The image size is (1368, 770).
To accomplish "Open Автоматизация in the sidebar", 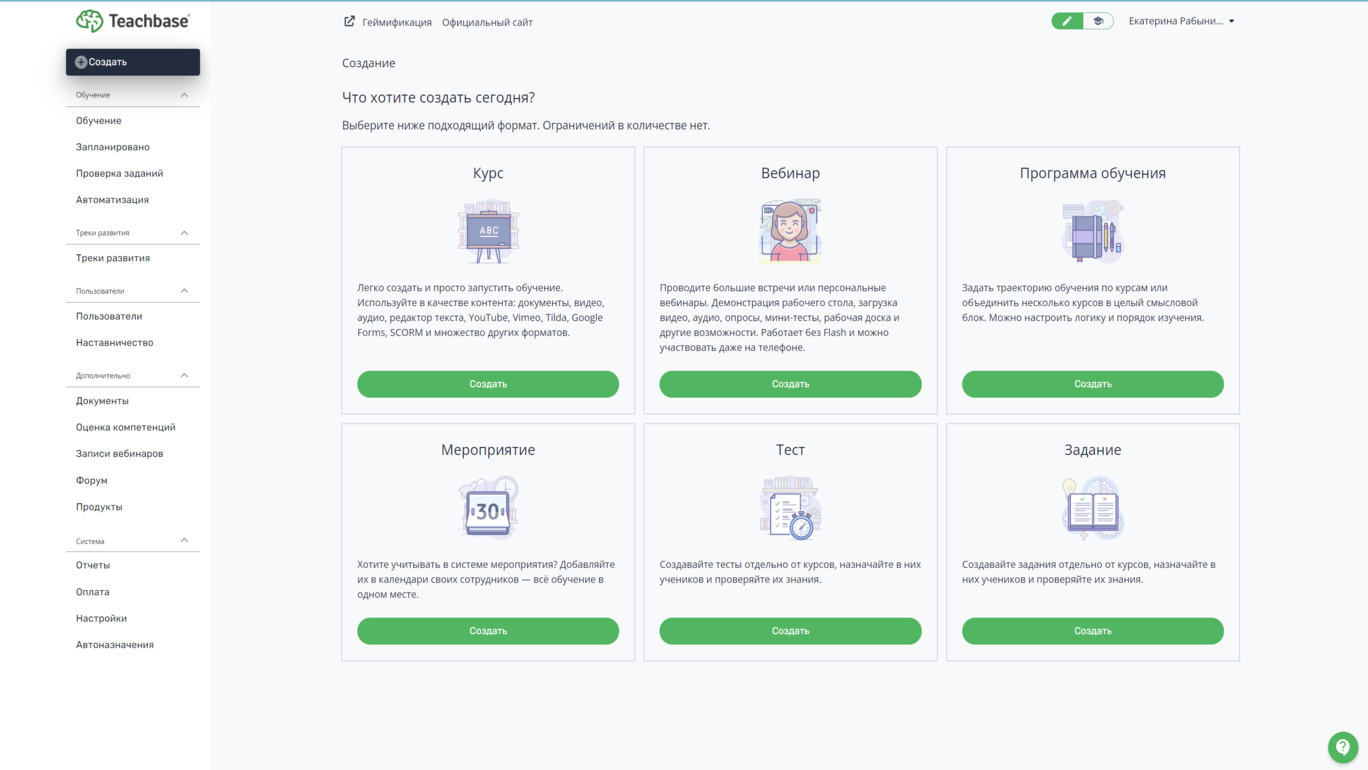I will pyautogui.click(x=112, y=200).
